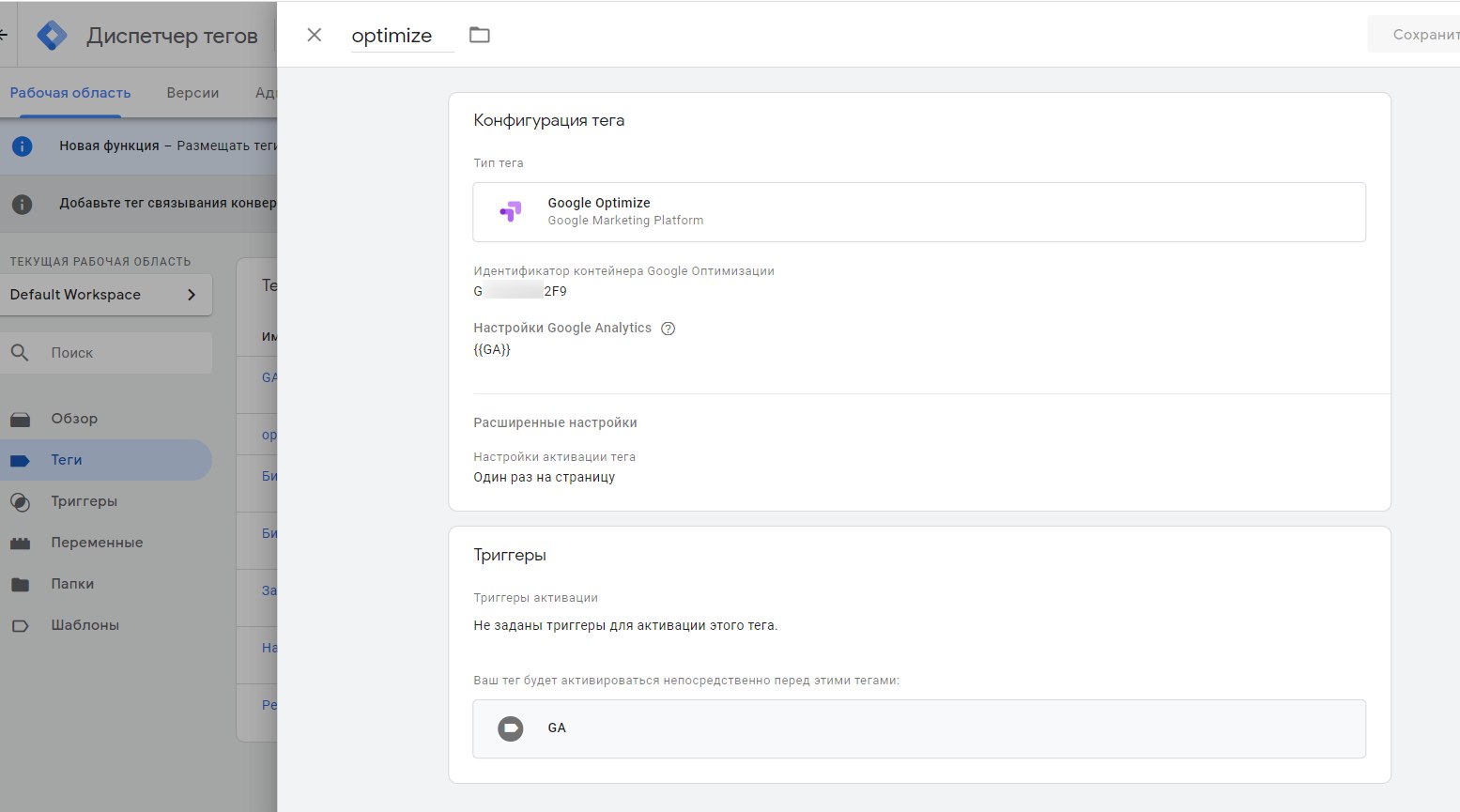
Task: Click the Google Marketing Platform subtitle
Action: click(625, 221)
